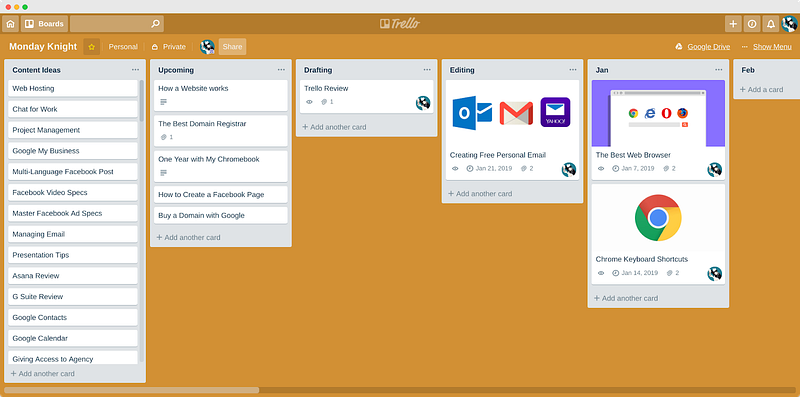Click attachment icon on The Best Domain Registrar
Screen dimensions: 800x397
pyautogui.click(x=164, y=137)
